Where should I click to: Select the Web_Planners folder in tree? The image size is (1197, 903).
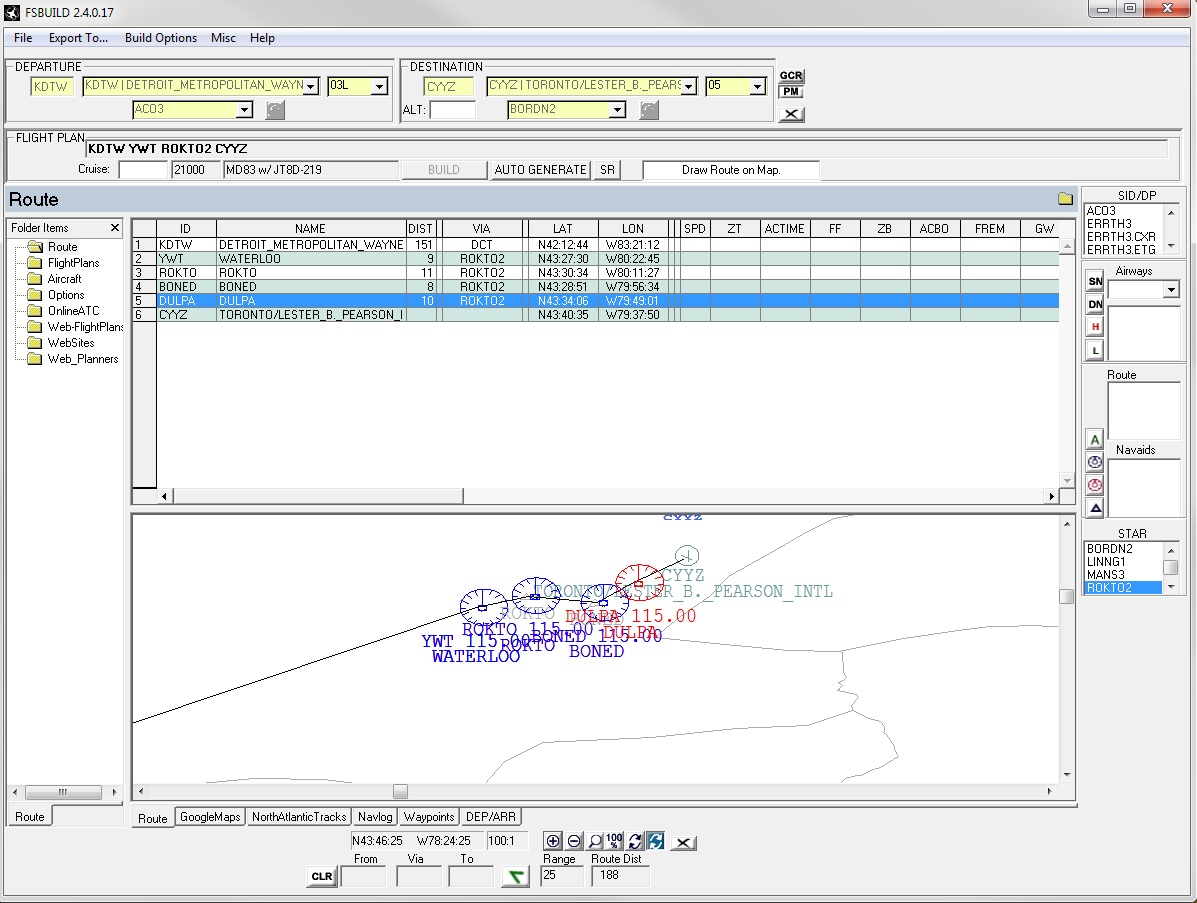(82, 359)
